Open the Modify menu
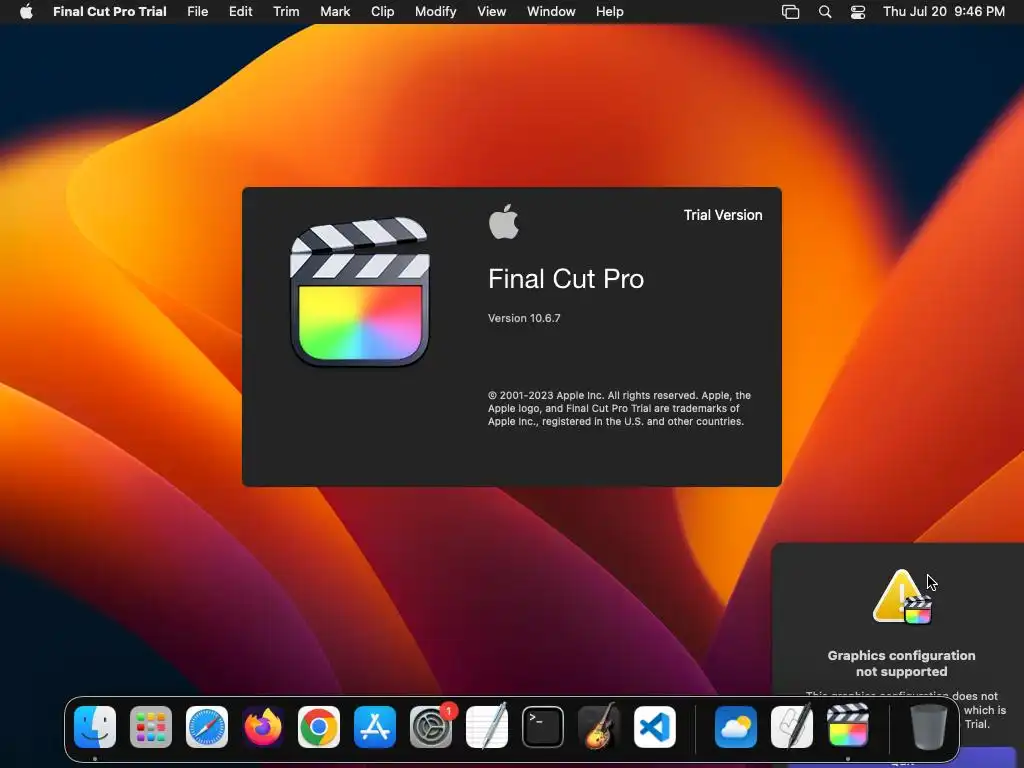 point(436,11)
